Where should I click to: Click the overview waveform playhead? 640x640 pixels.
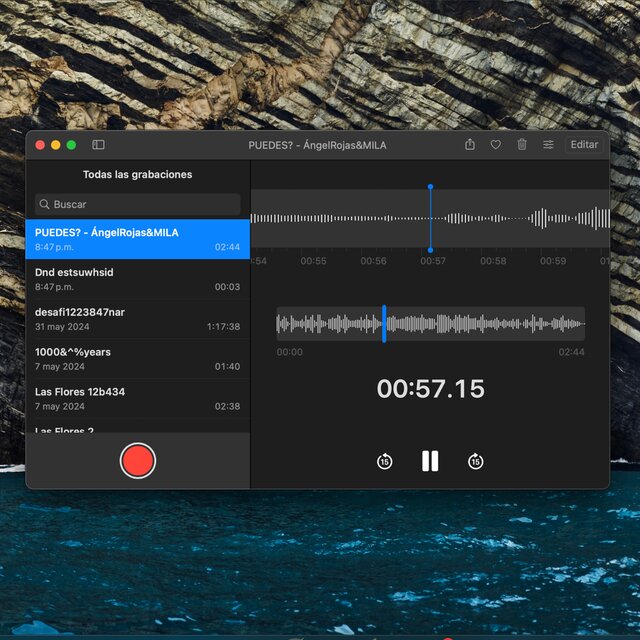click(384, 324)
